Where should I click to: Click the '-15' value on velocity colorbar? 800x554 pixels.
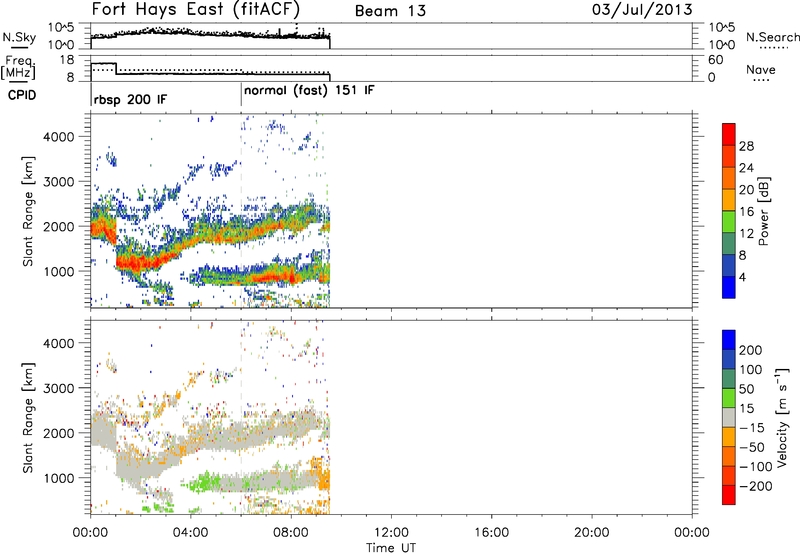pyautogui.click(x=752, y=427)
